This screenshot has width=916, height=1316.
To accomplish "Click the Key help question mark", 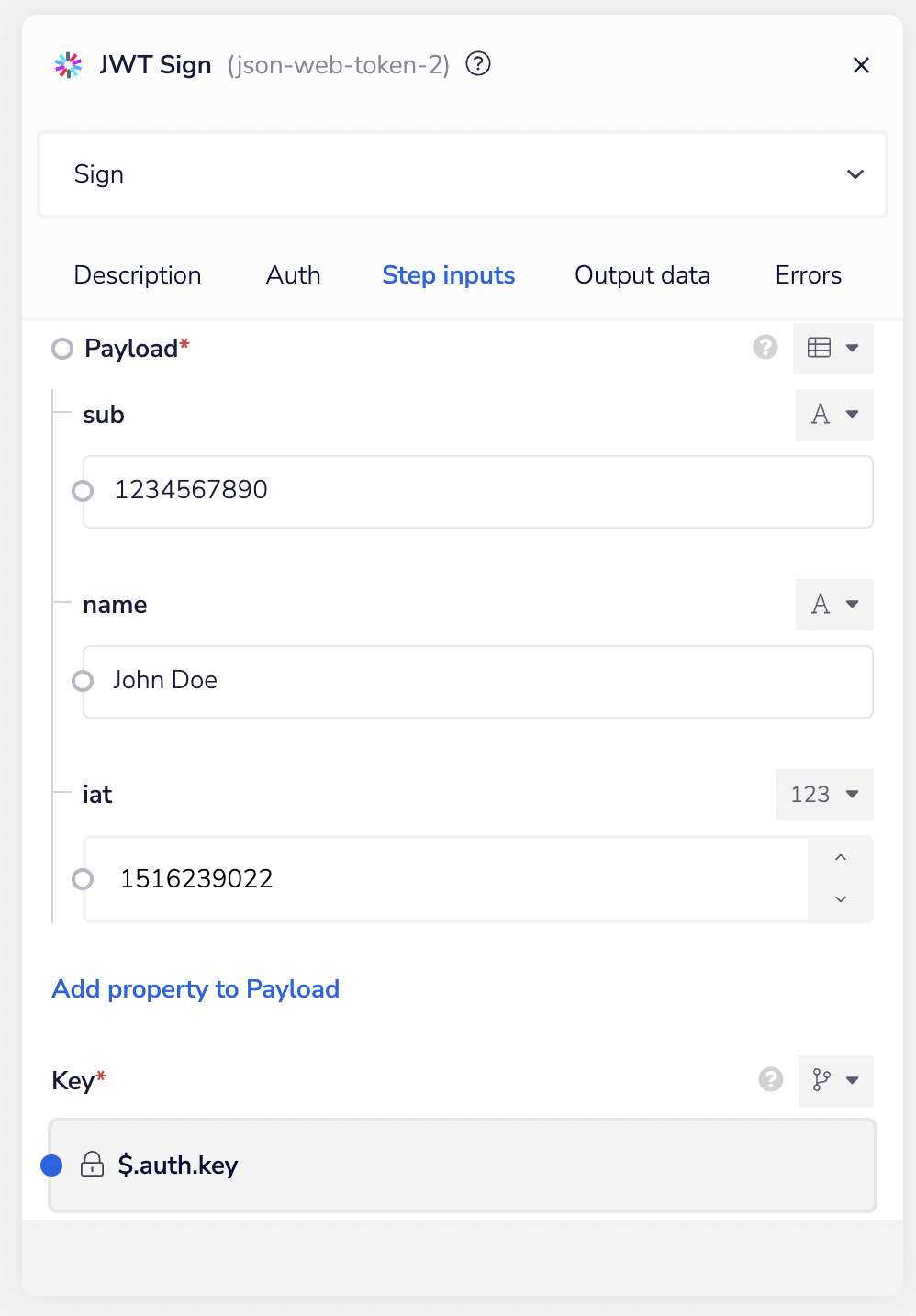I will tap(769, 1080).
